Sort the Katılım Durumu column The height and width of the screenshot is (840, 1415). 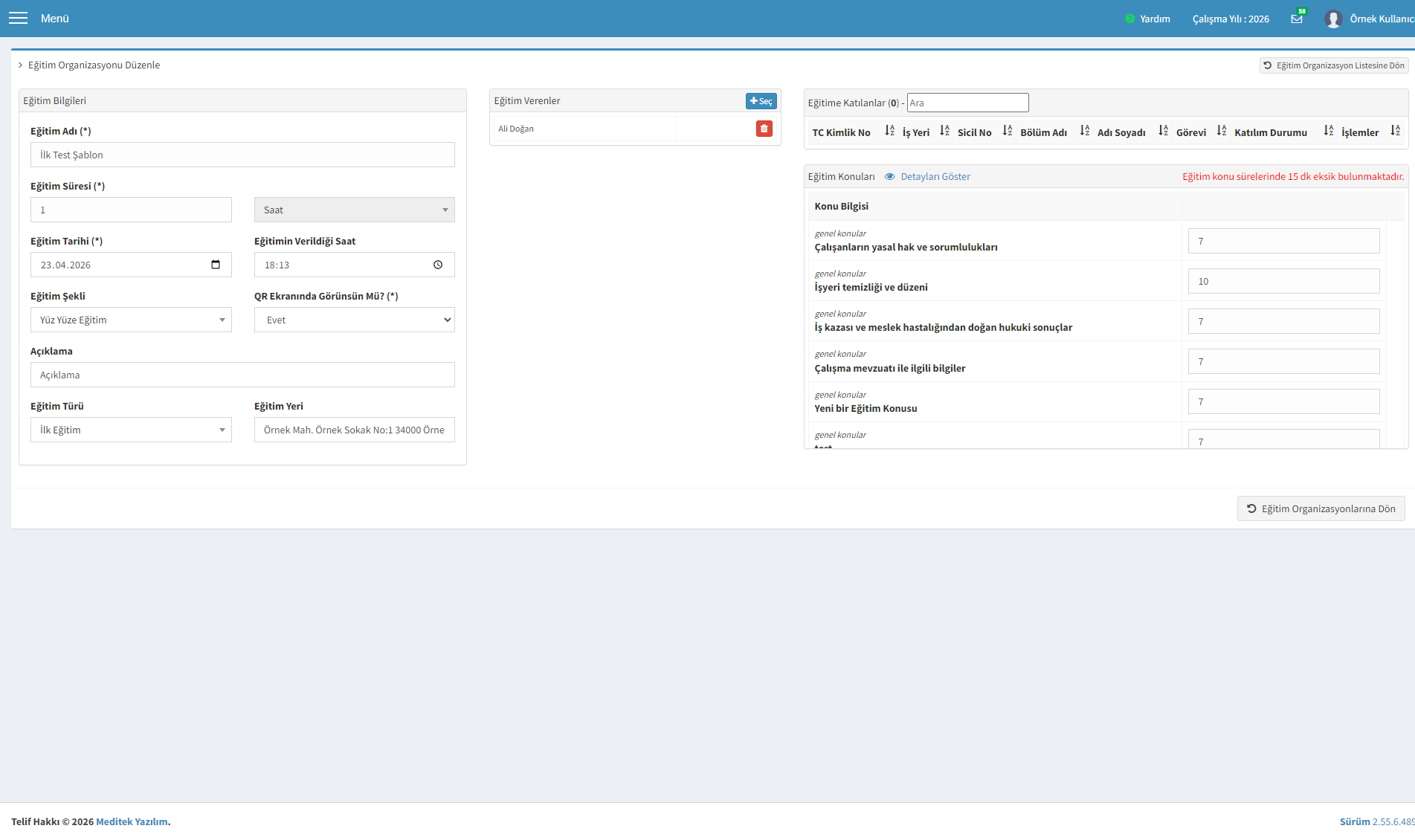coord(1328,131)
